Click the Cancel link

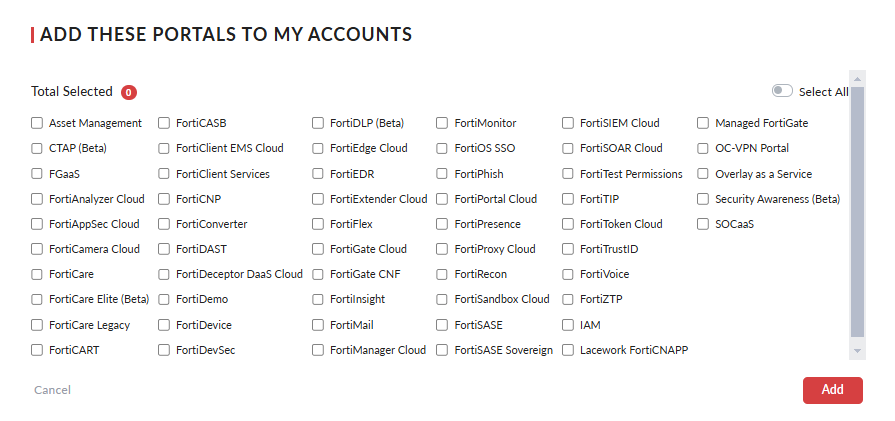coord(52,390)
